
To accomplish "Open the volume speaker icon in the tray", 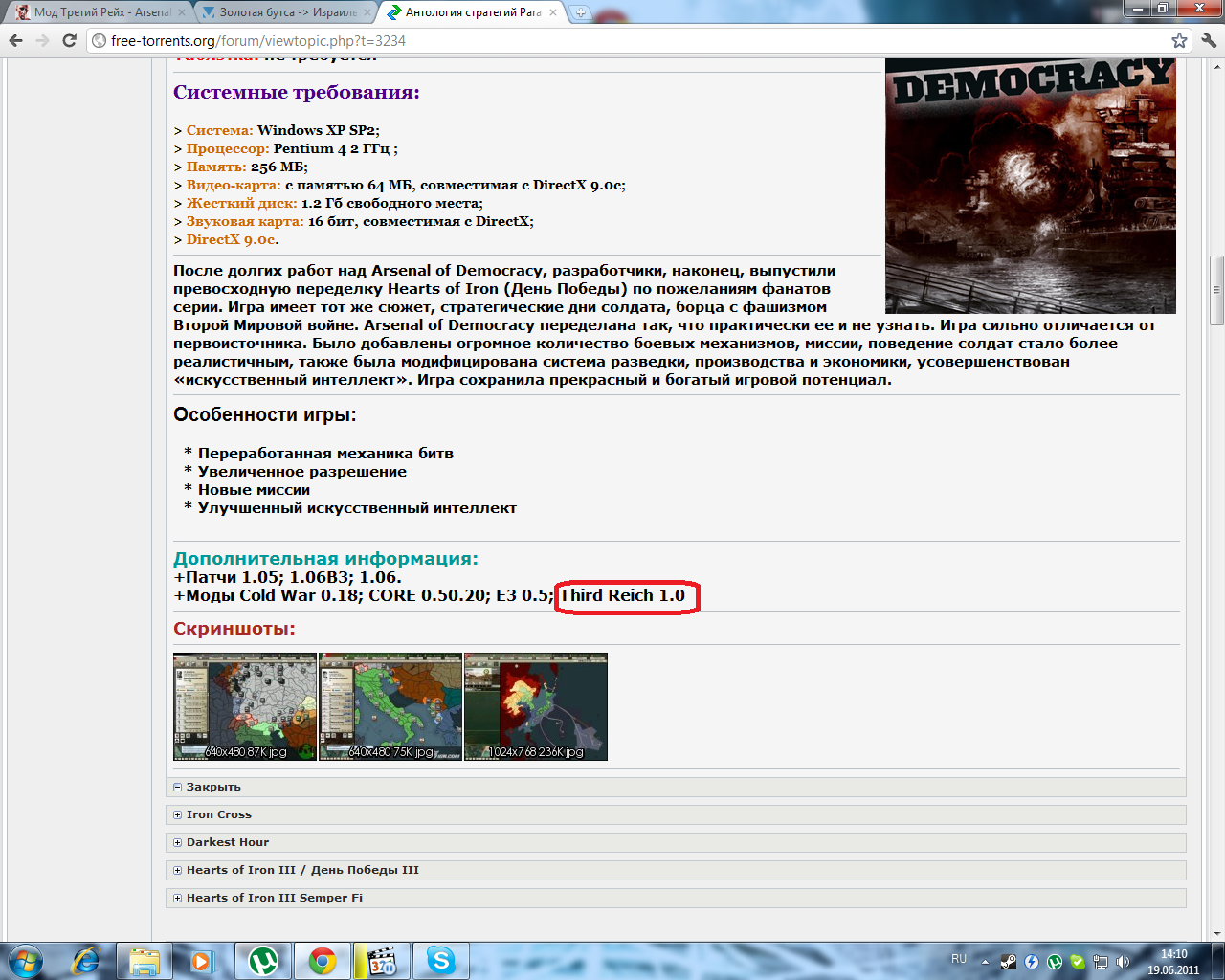I will click(x=1123, y=962).
